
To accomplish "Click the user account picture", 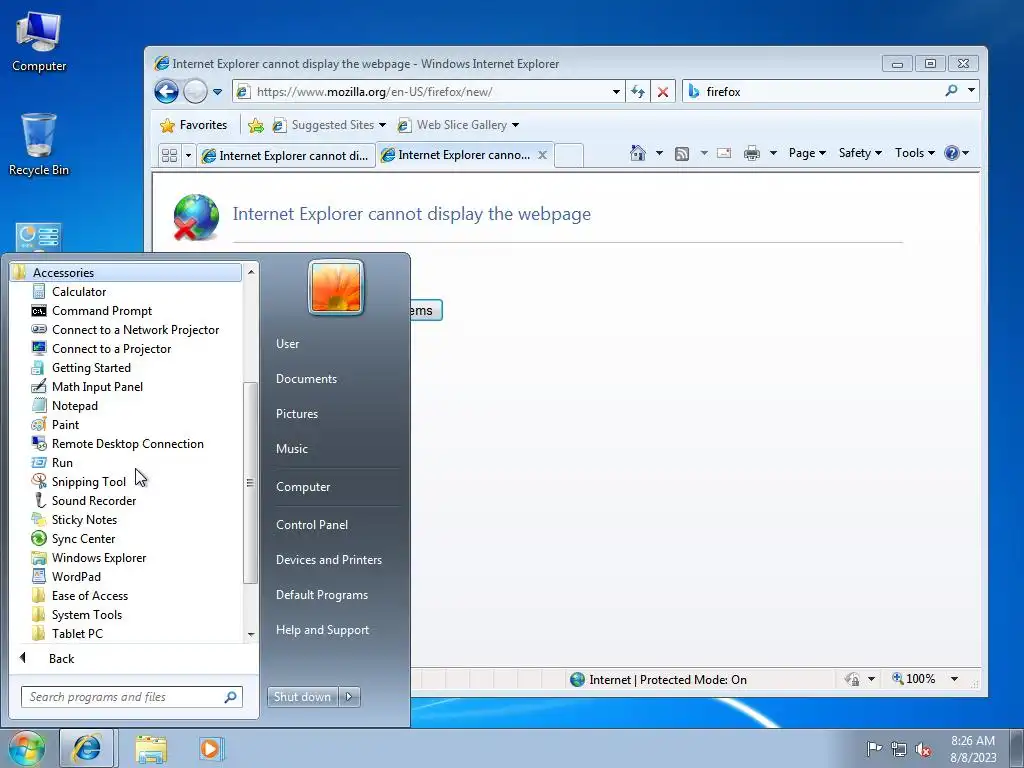I will [x=336, y=287].
